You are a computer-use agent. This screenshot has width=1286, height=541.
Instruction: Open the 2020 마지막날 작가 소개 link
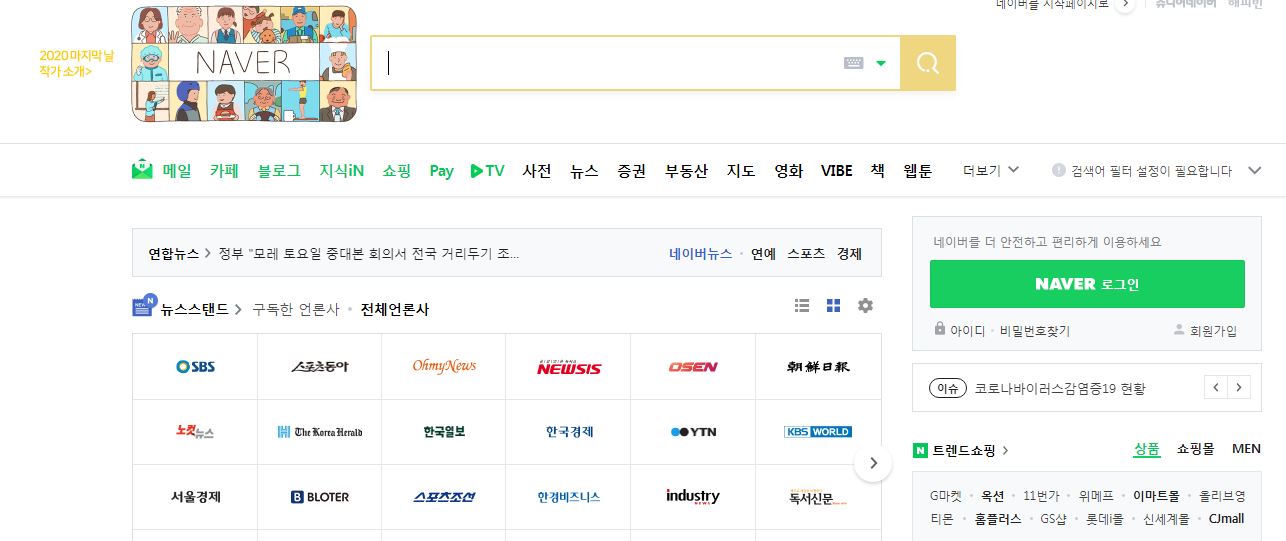coord(76,63)
